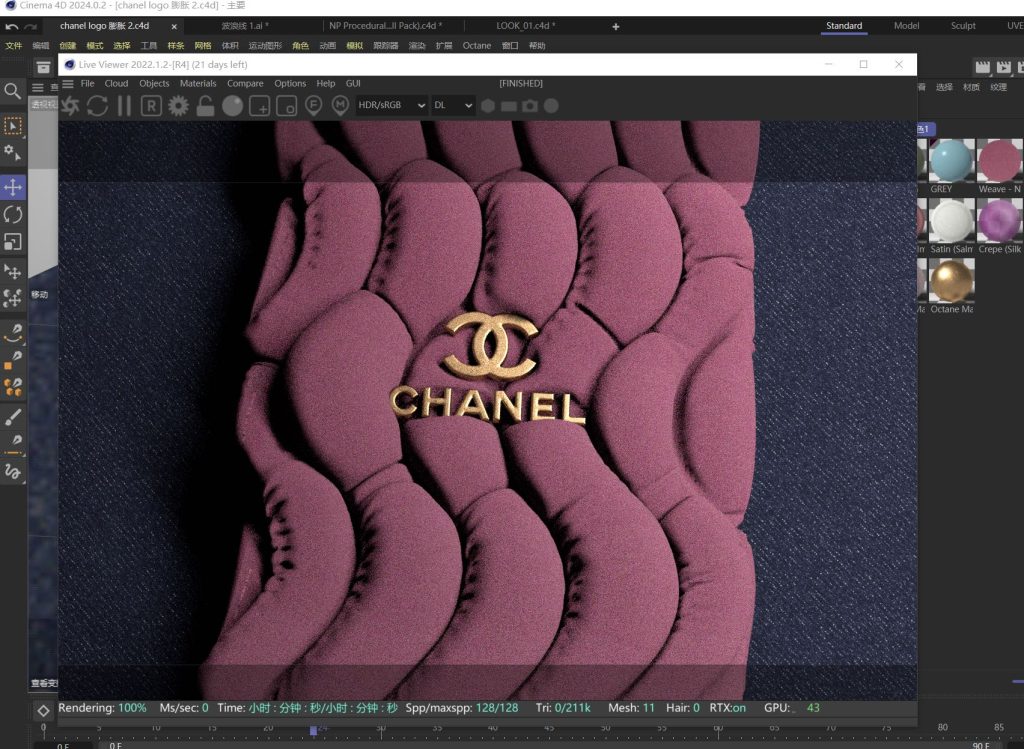Click the gray circle icon in Live Viewer toolbar
This screenshot has width=1024, height=749.
551,106
